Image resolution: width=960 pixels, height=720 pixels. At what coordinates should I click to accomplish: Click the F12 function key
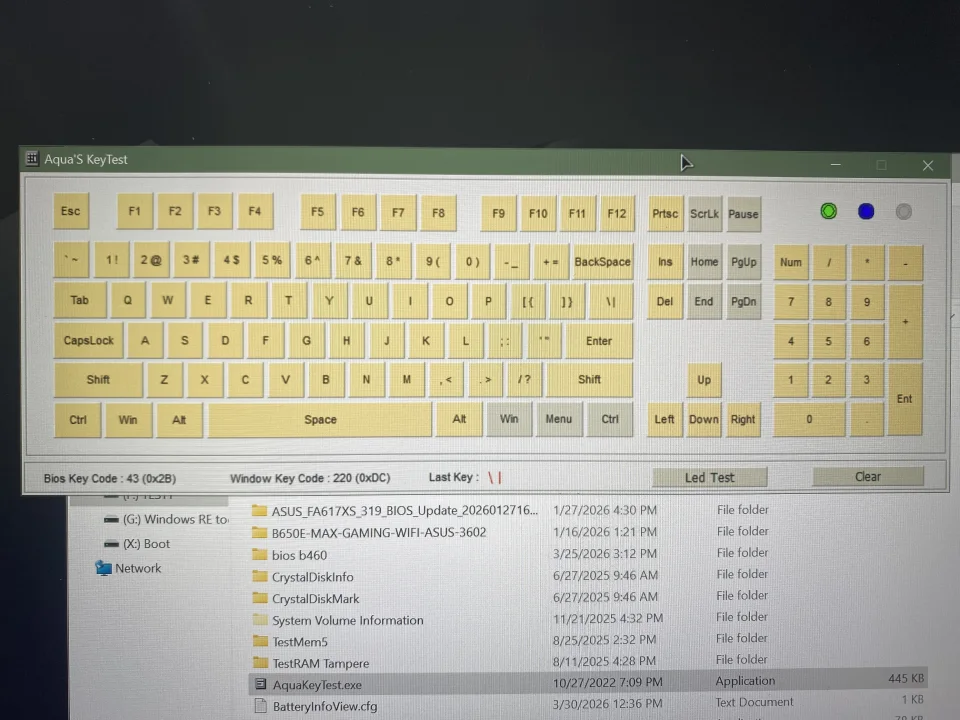[x=617, y=214]
